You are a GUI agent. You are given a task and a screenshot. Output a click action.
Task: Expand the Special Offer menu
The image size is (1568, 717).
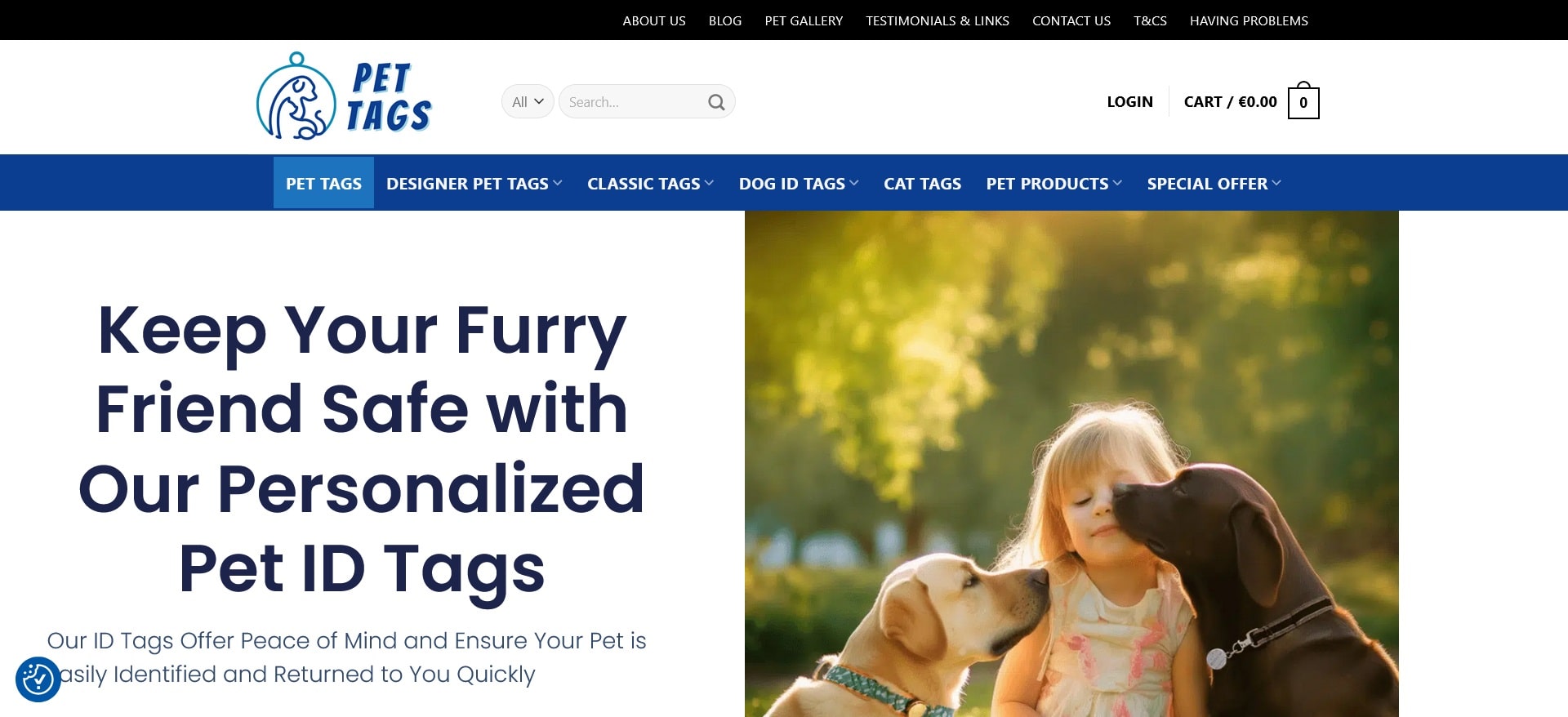click(1214, 184)
